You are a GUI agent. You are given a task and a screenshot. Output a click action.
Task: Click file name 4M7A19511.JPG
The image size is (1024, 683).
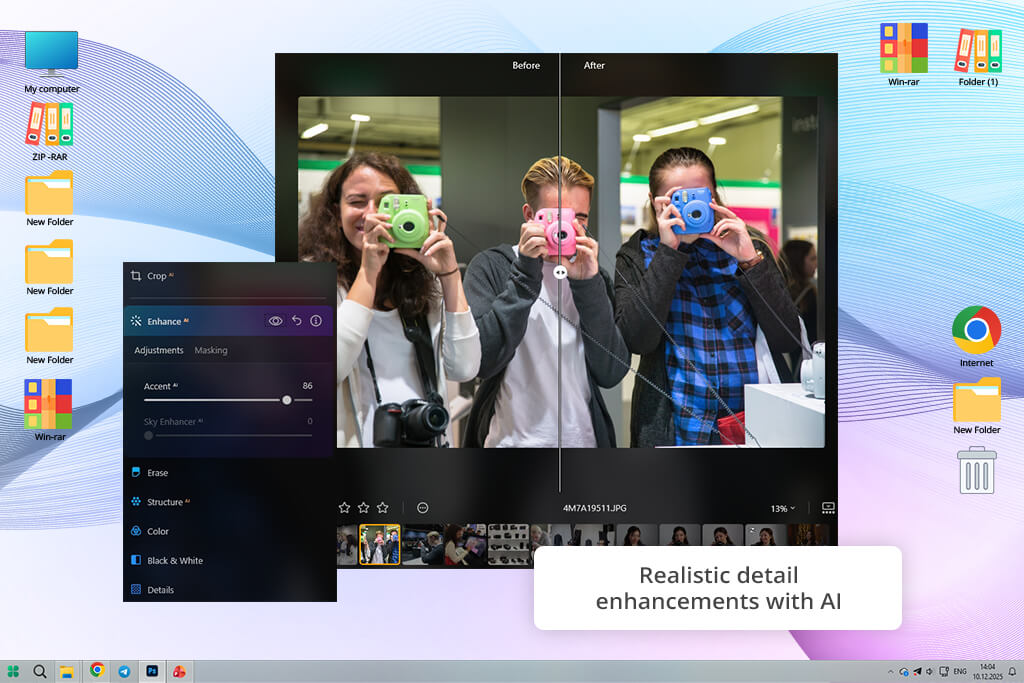point(594,507)
